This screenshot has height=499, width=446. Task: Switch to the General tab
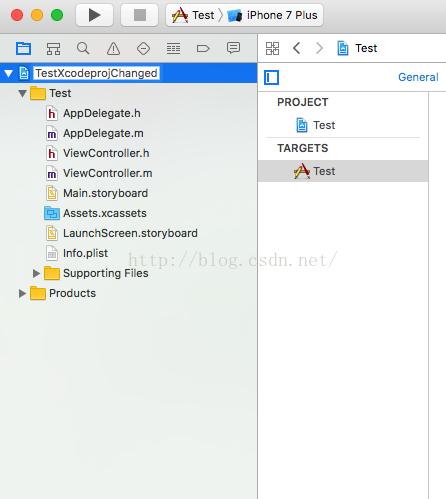(x=418, y=77)
